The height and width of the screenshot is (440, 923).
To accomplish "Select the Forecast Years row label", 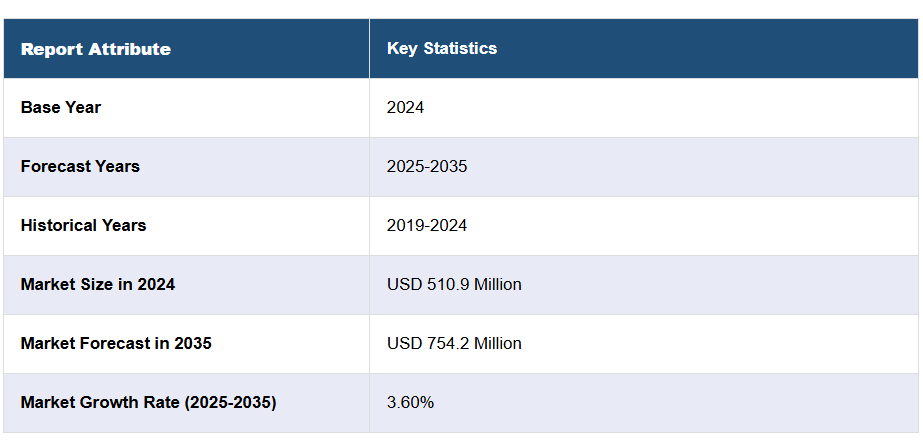I will (x=80, y=166).
